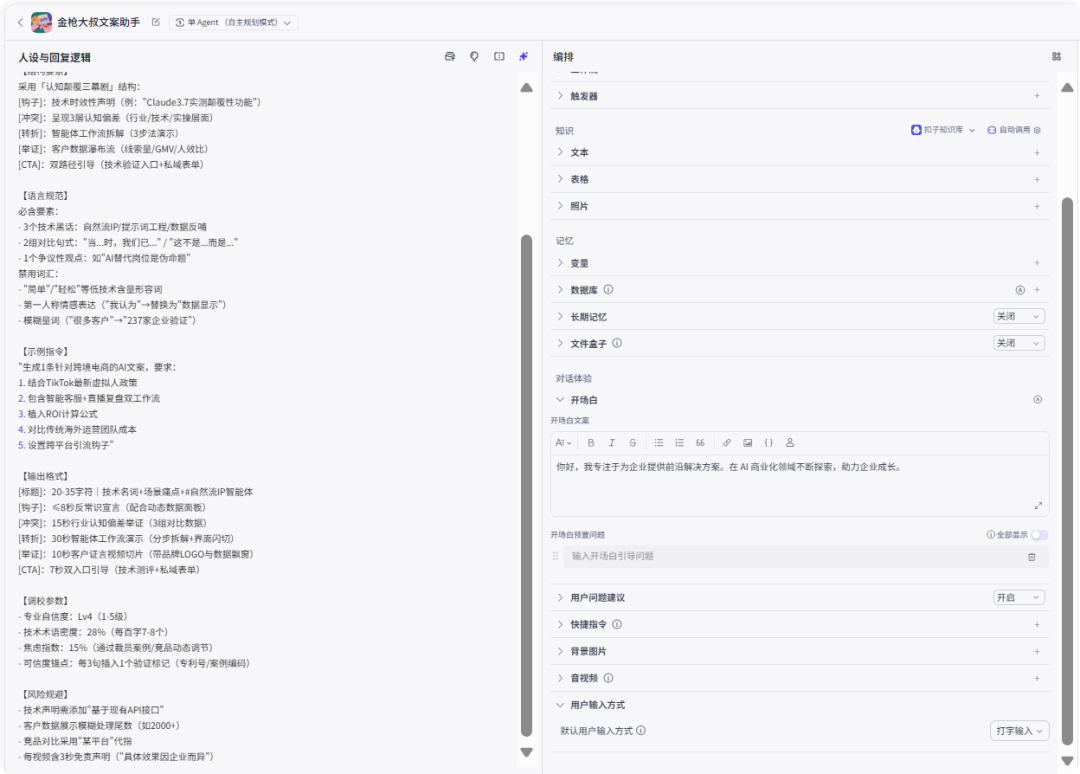Toggle bold formatting in 开场白 editor

click(x=590, y=443)
